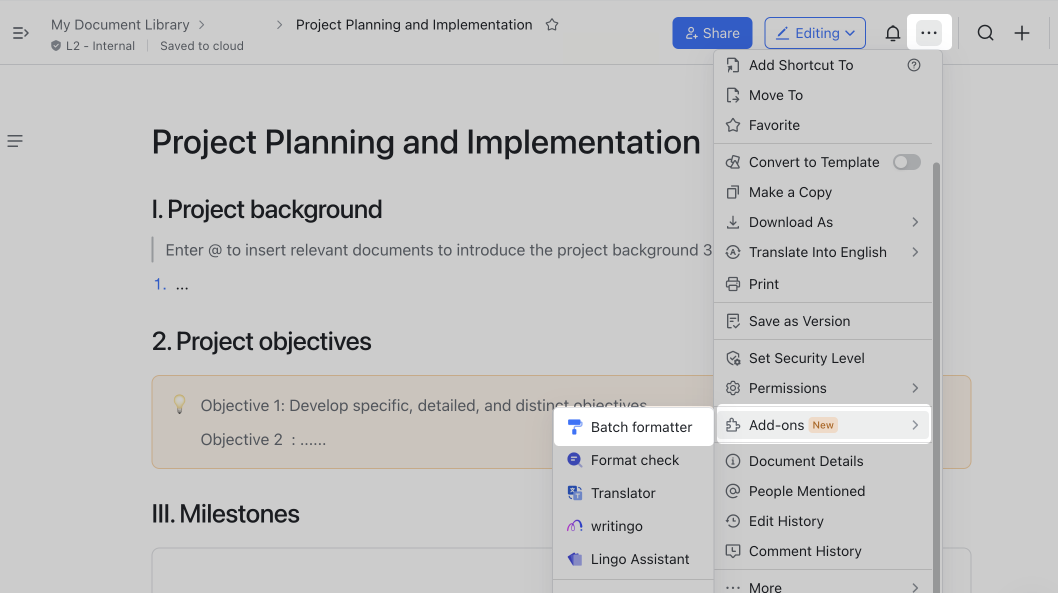
Task: Click the help icon beside Add Shortcut To
Action: tap(913, 65)
